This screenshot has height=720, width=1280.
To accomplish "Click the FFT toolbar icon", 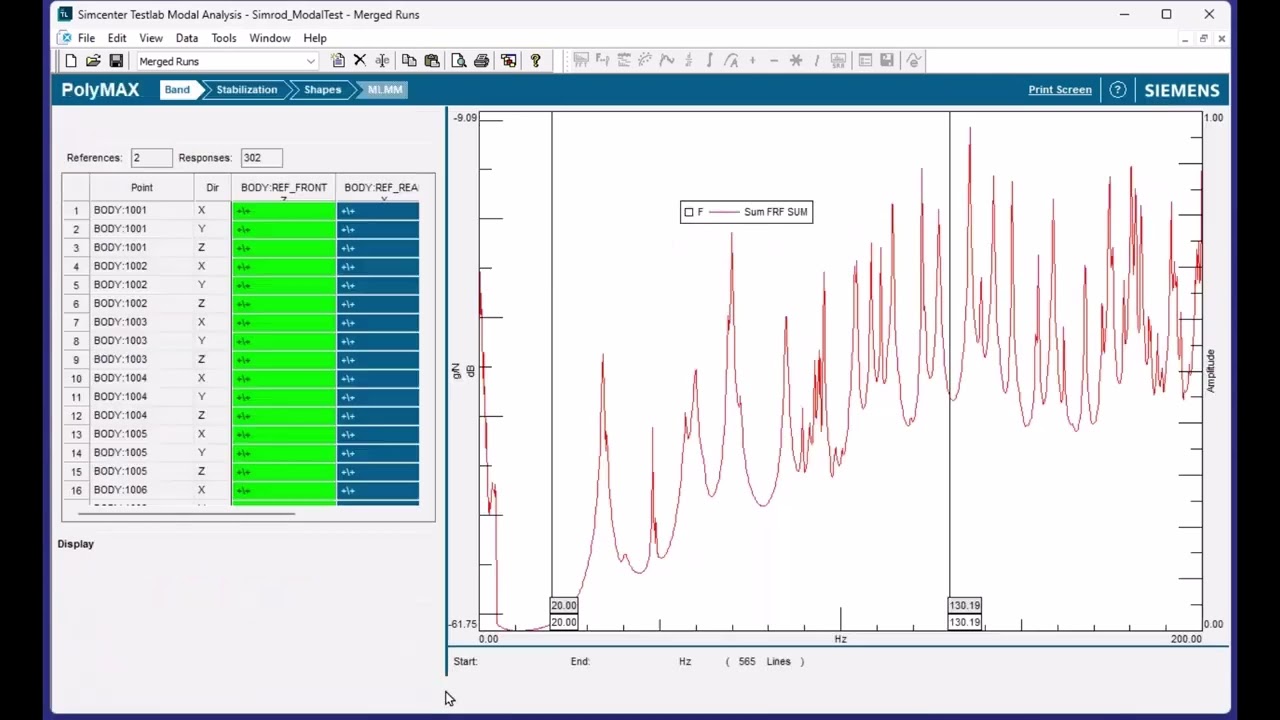I will pos(580,61).
